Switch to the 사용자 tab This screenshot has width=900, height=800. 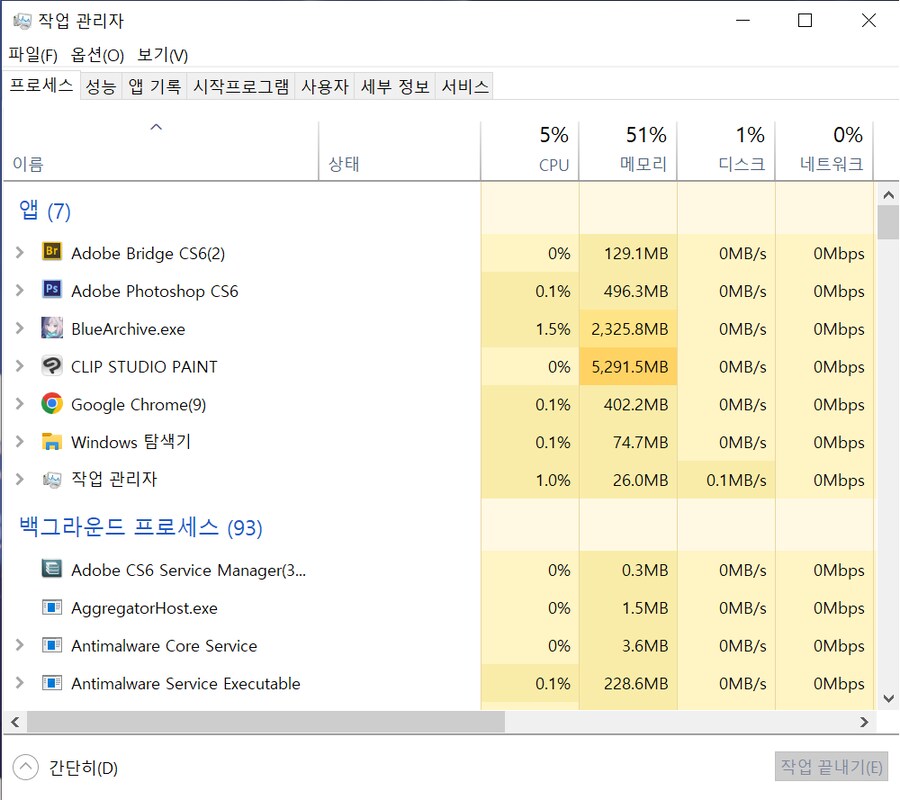point(325,87)
